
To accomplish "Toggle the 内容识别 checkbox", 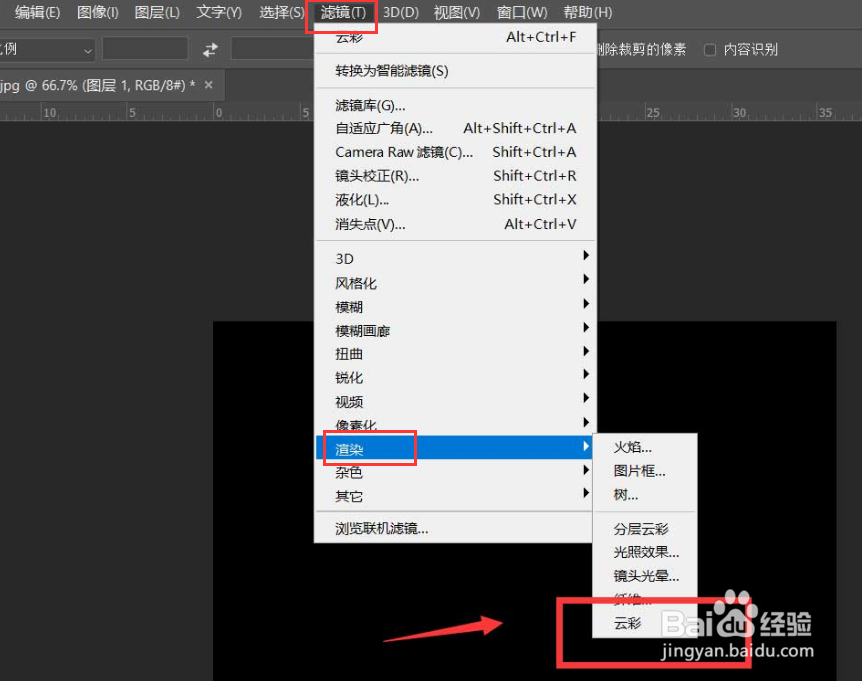I will [x=710, y=50].
